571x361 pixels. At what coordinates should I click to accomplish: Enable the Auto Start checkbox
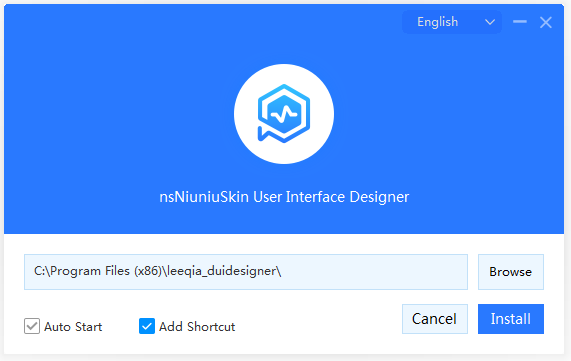coord(32,326)
